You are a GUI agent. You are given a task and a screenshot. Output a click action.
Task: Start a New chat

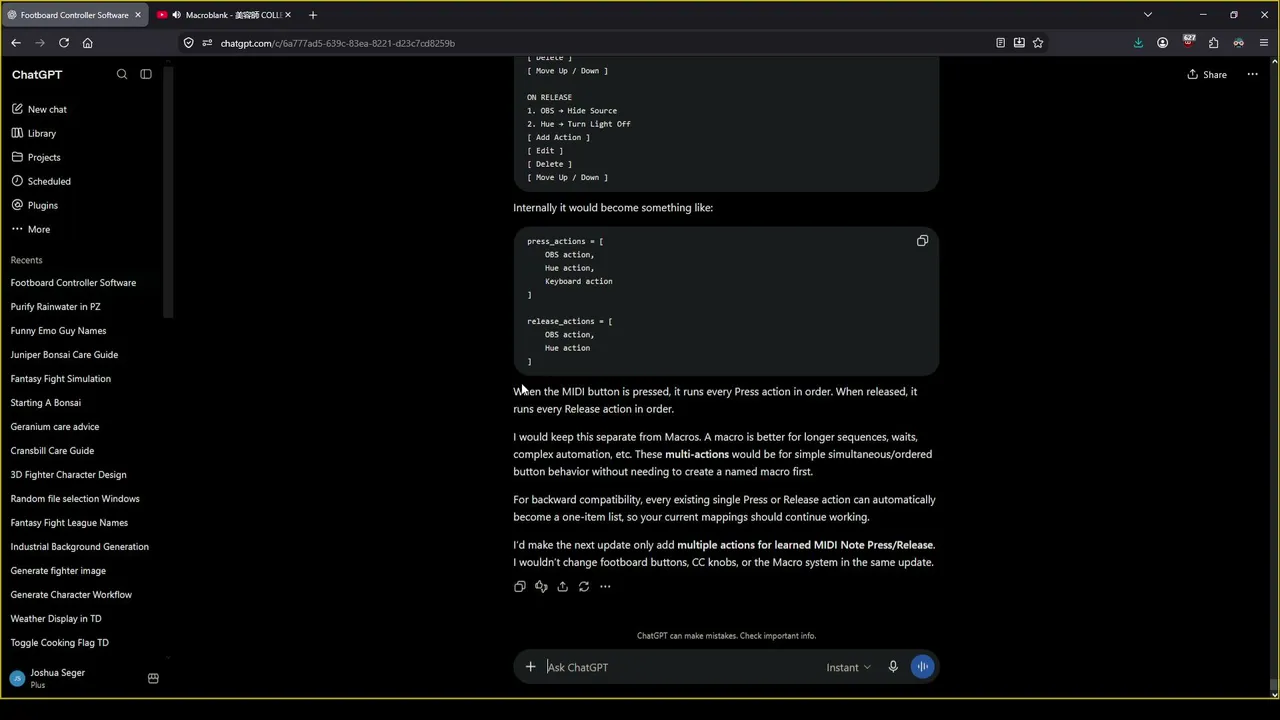[39, 109]
